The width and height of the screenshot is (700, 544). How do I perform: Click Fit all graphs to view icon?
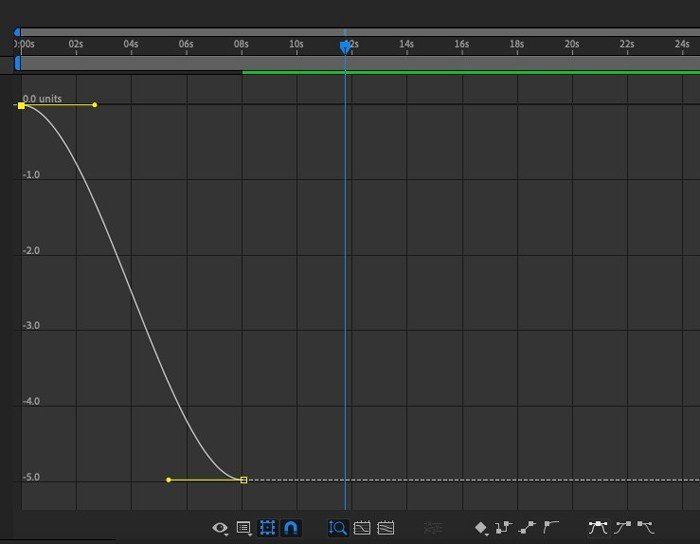click(x=386, y=527)
